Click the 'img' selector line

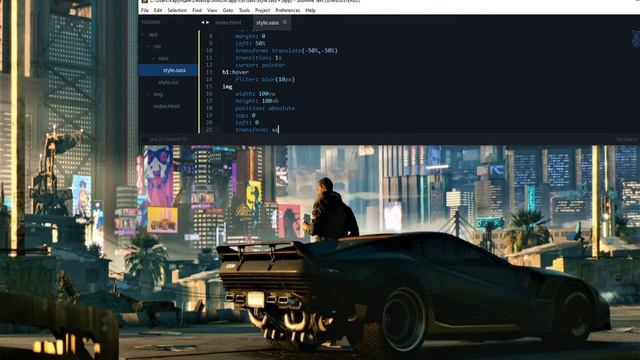pyautogui.click(x=227, y=87)
